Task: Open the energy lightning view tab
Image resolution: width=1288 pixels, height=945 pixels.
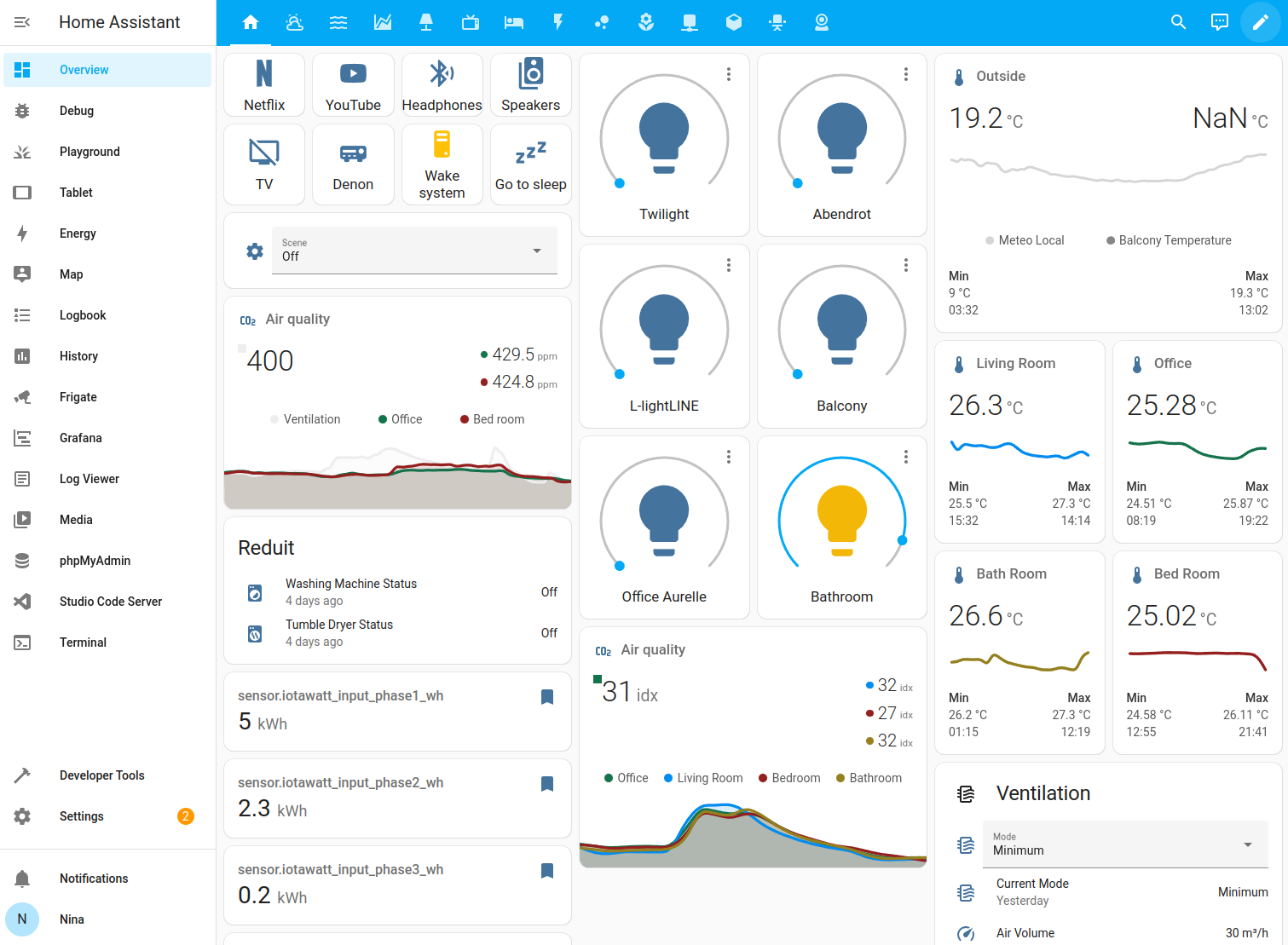Action: click(x=558, y=22)
